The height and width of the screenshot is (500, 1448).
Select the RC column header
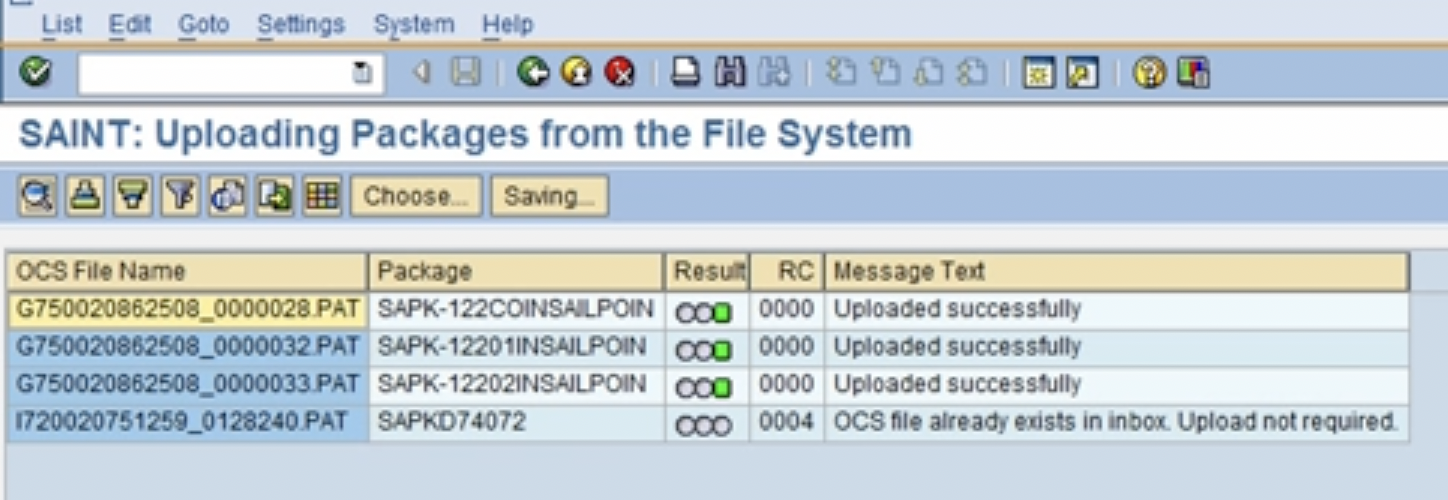pos(787,272)
